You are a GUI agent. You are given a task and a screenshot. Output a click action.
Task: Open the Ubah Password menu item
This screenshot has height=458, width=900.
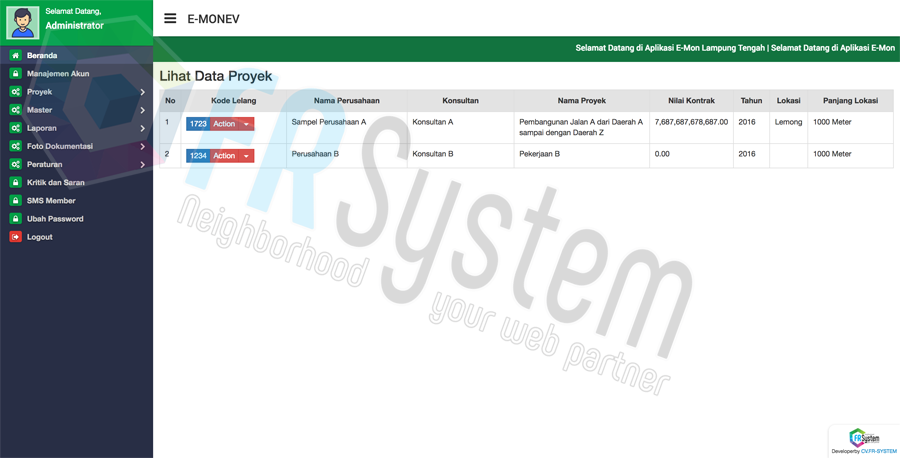tap(76, 219)
